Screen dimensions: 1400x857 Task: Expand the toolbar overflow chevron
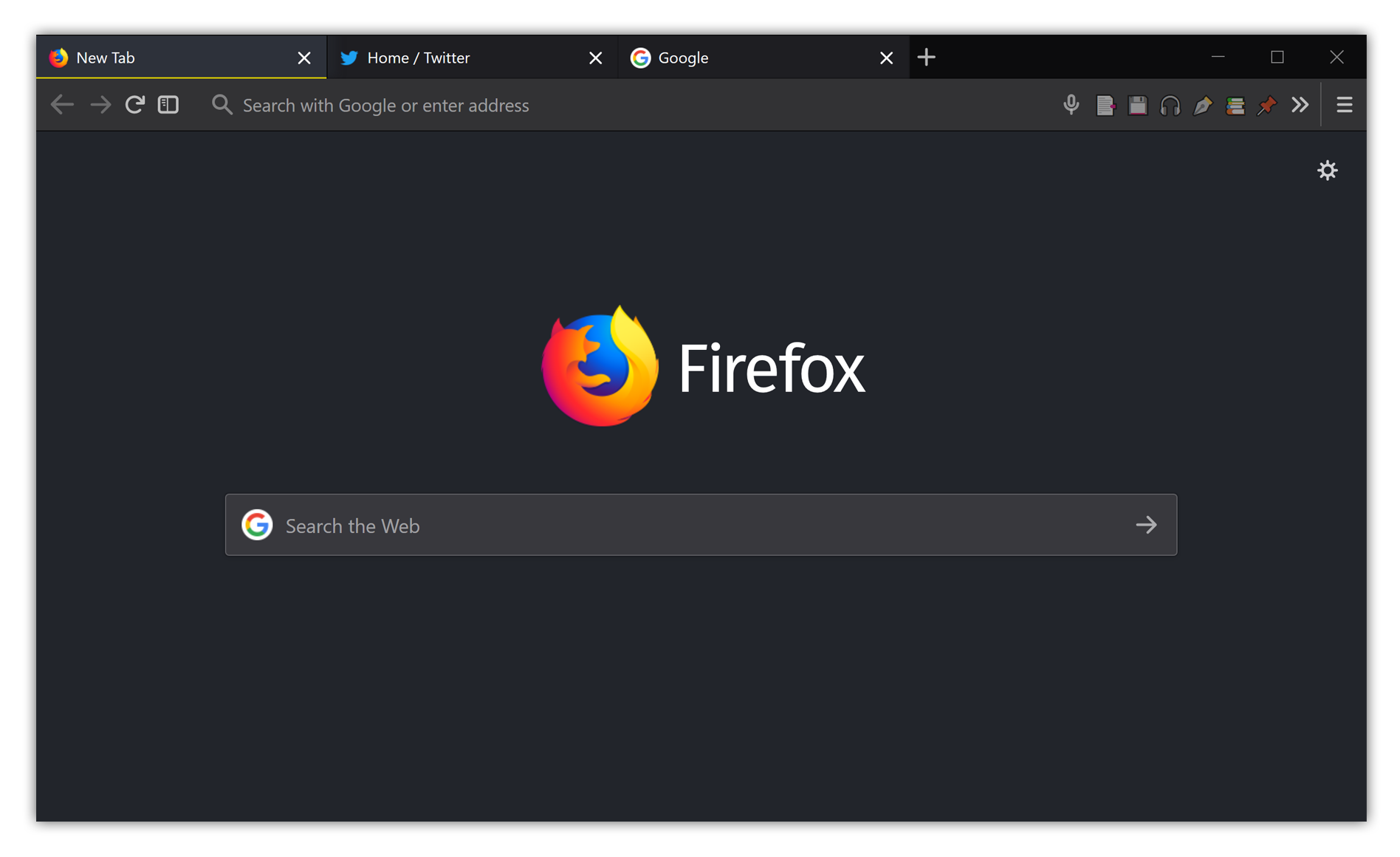pos(1300,105)
